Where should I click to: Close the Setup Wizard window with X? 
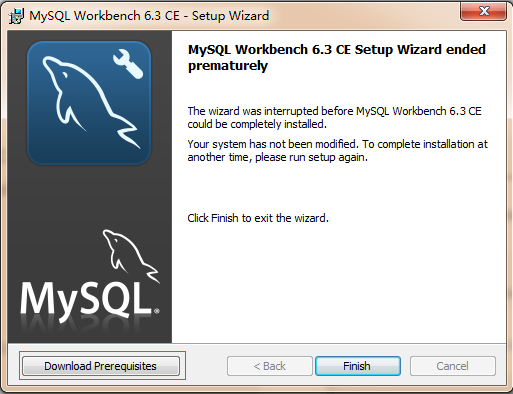click(484, 11)
